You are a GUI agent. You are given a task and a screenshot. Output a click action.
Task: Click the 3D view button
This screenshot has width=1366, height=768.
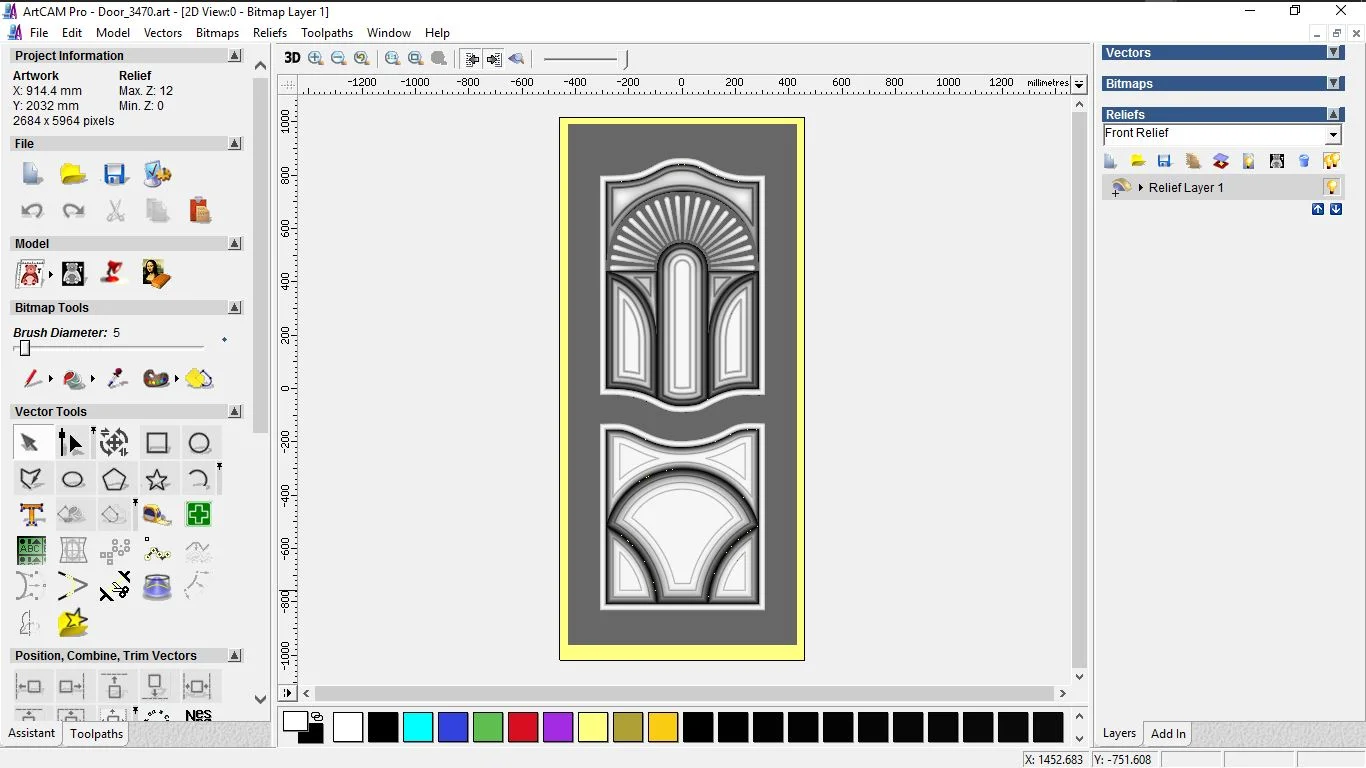point(291,58)
